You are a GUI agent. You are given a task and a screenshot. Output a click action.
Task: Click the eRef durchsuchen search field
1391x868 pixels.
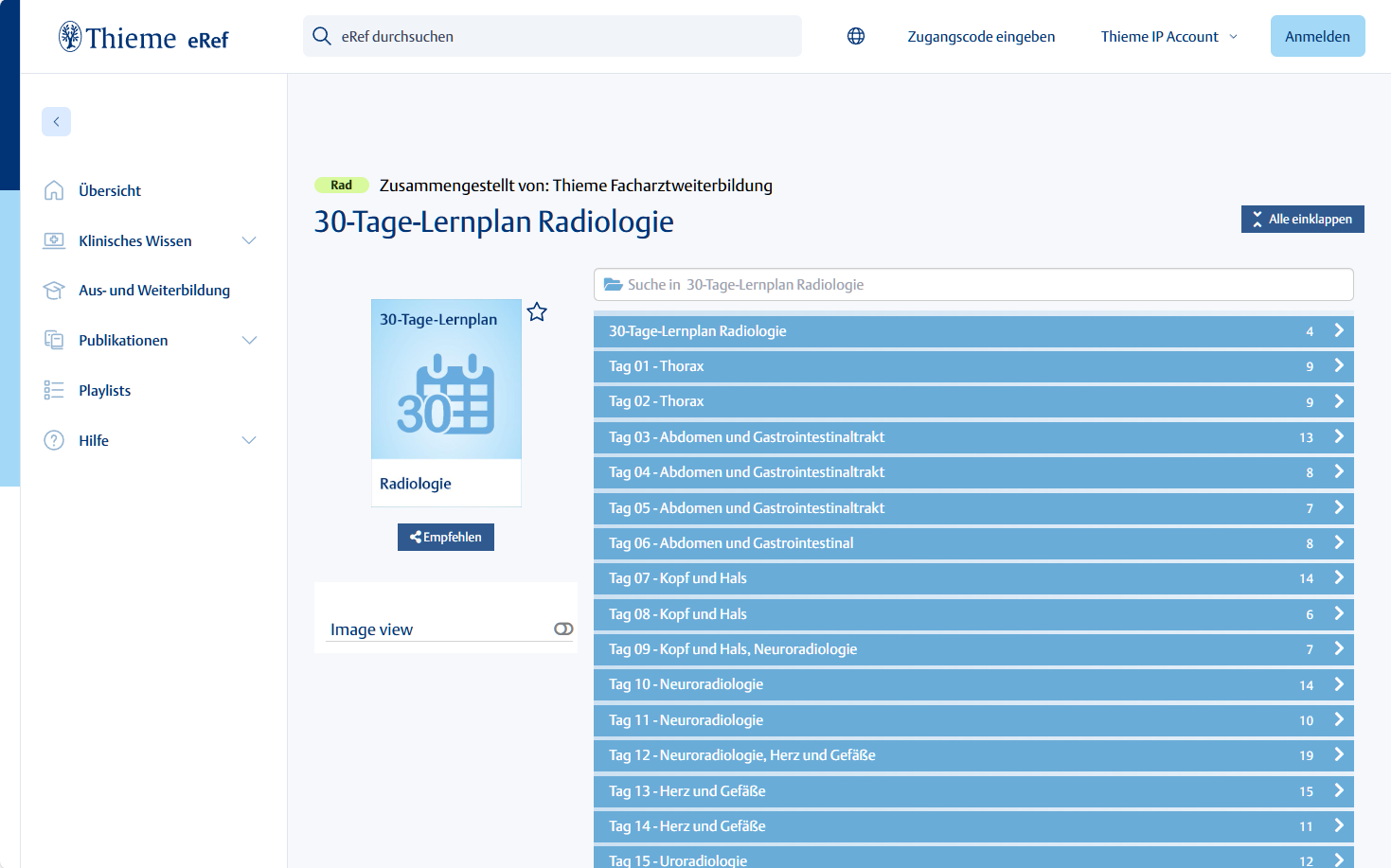pos(552,36)
